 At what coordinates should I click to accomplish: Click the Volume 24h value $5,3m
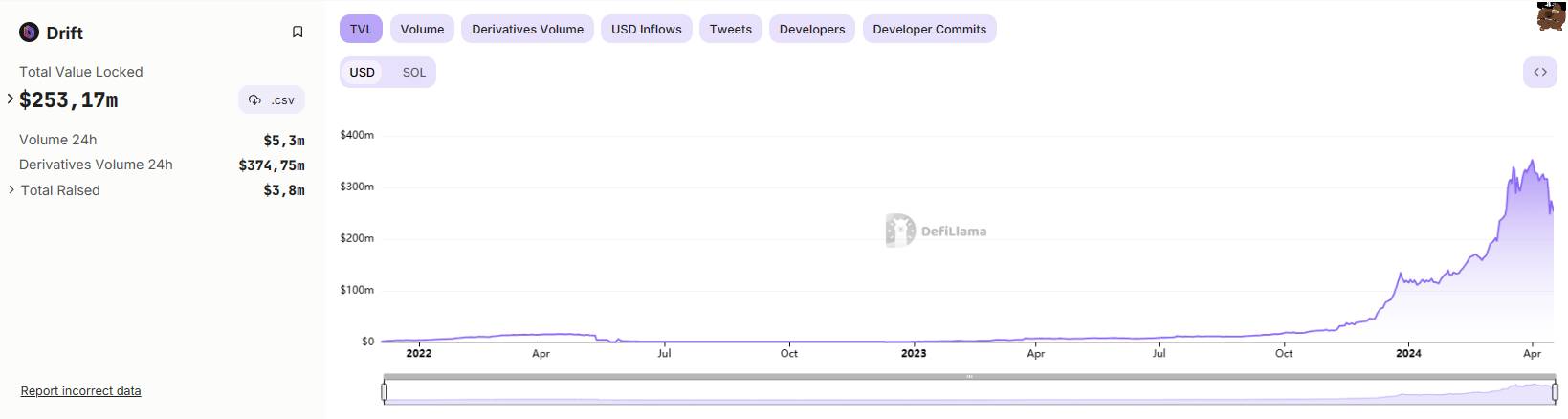pyautogui.click(x=284, y=141)
